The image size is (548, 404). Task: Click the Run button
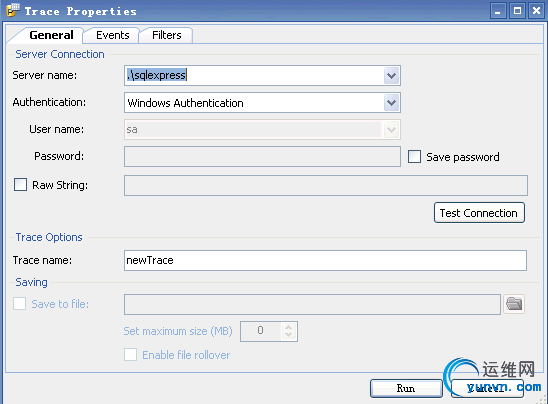point(406,389)
